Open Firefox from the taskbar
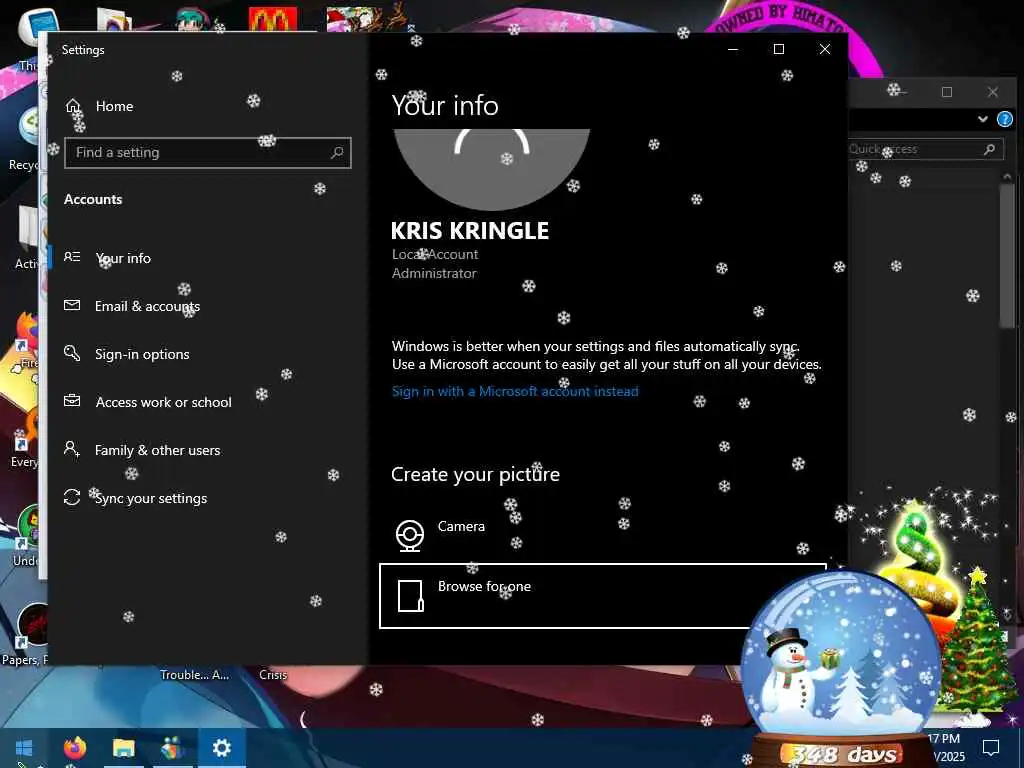Image resolution: width=1024 pixels, height=768 pixels. [74, 748]
